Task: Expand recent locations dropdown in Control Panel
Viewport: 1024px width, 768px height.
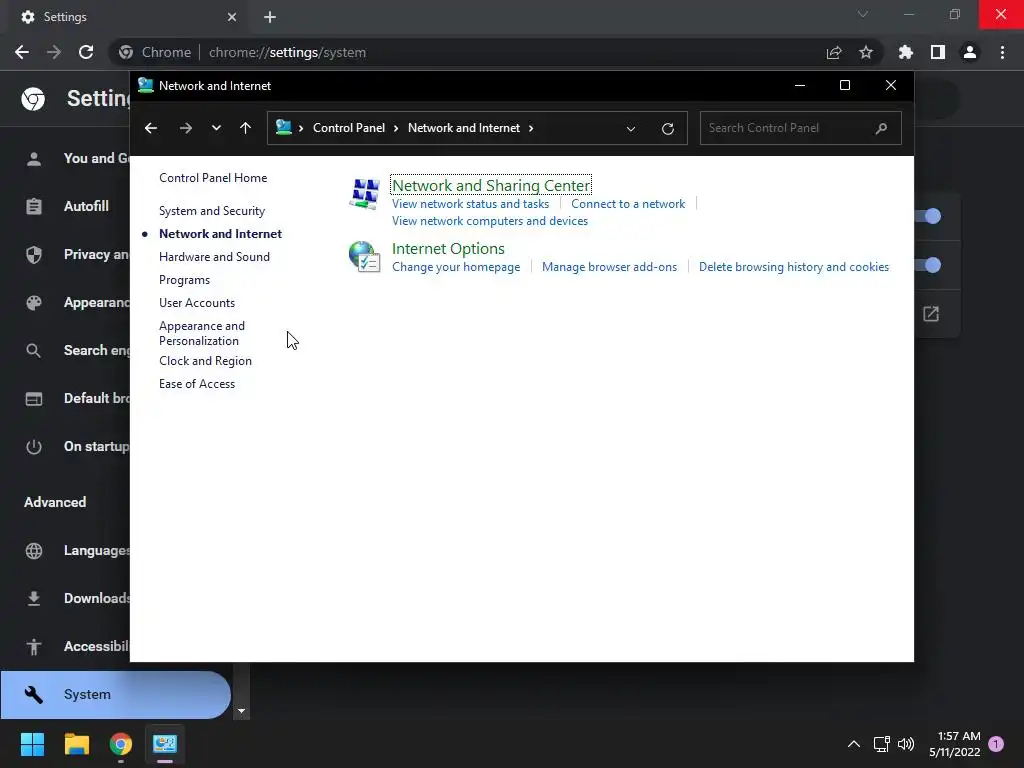Action: coord(216,128)
